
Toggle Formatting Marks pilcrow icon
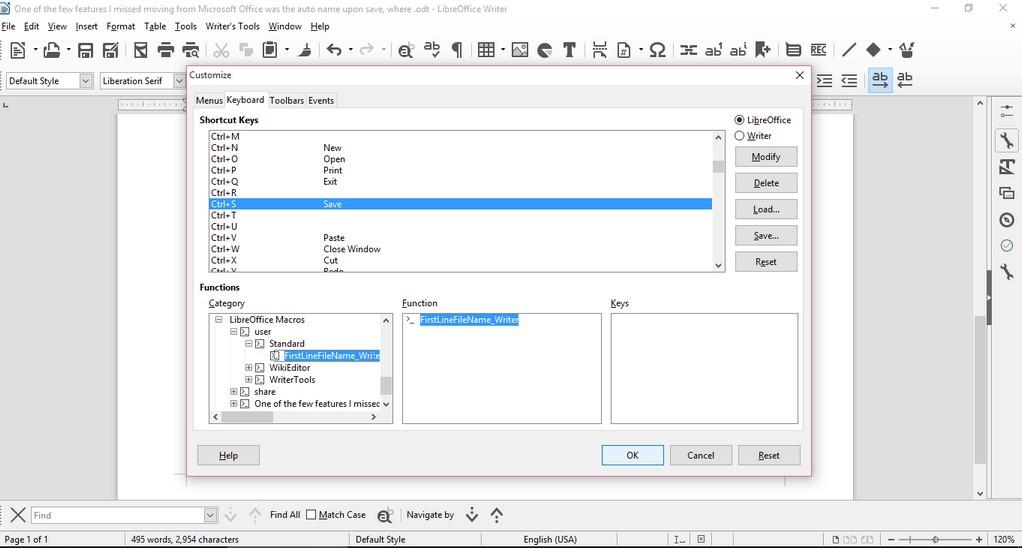457,50
